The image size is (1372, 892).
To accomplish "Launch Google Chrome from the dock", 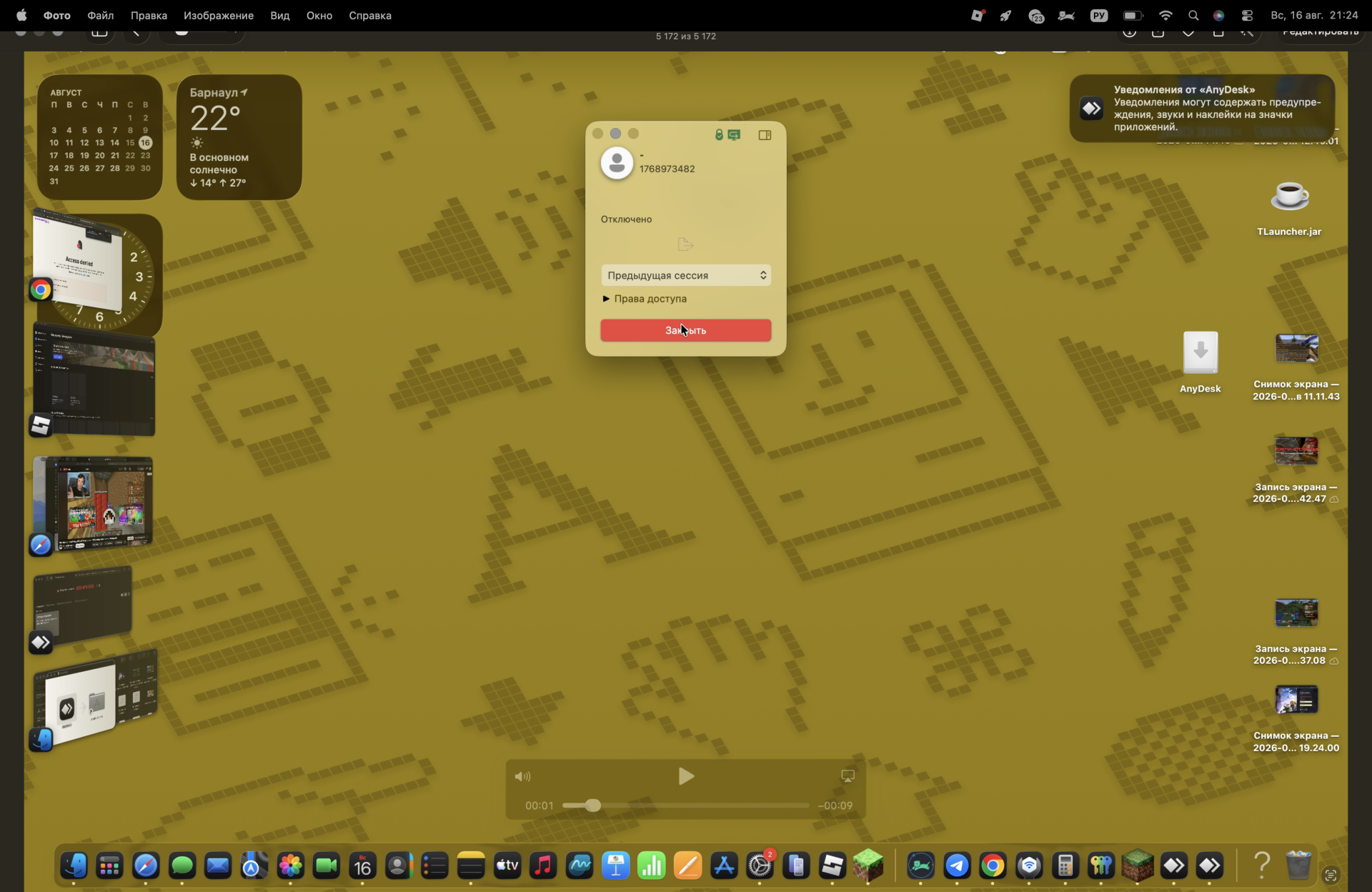I will pyautogui.click(x=993, y=866).
